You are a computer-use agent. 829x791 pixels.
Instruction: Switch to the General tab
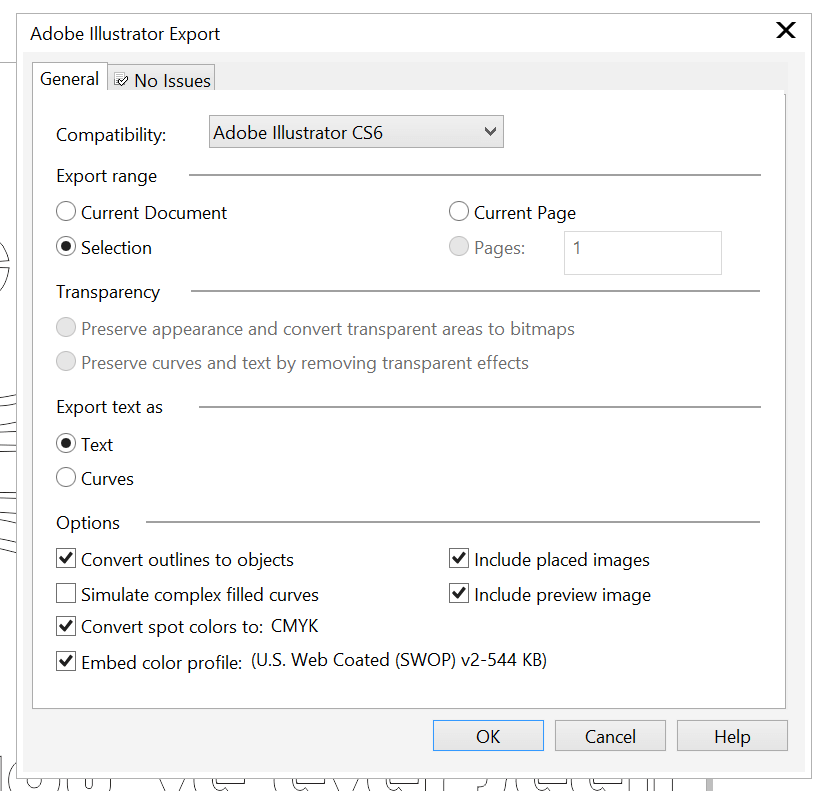point(69,79)
